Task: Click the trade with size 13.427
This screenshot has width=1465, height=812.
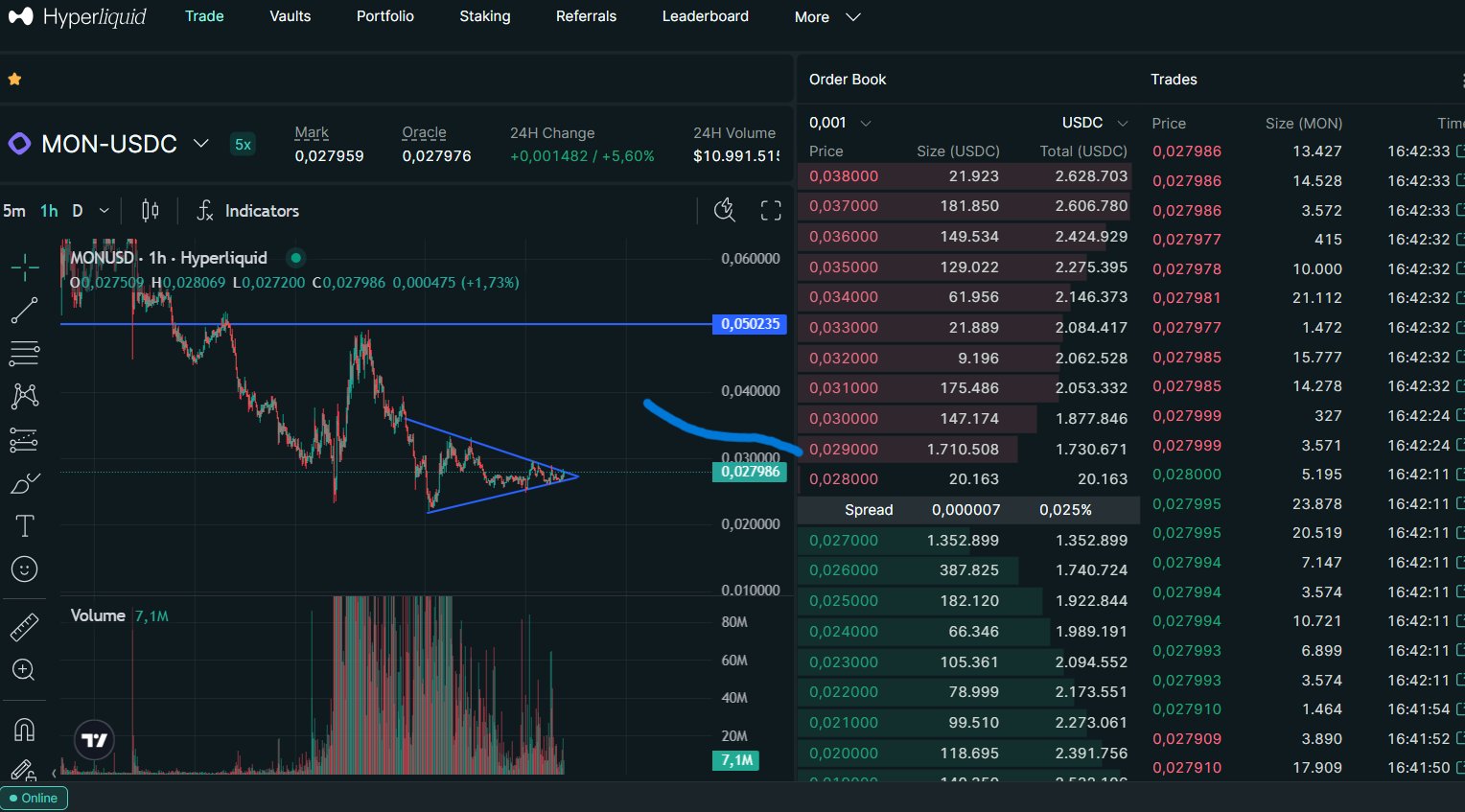Action: (x=1309, y=151)
